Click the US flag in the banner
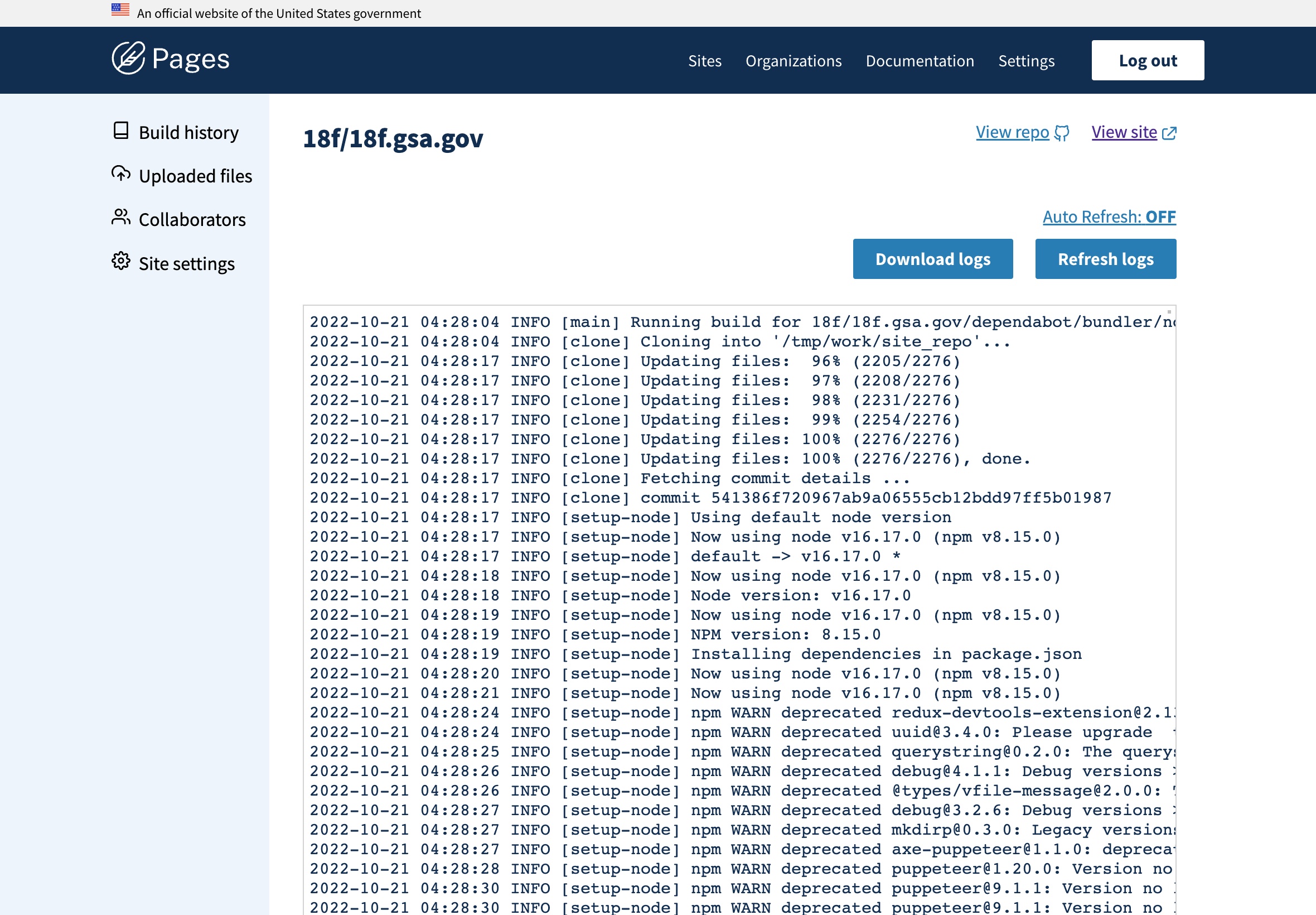Image resolution: width=1316 pixels, height=915 pixels. [x=120, y=9]
